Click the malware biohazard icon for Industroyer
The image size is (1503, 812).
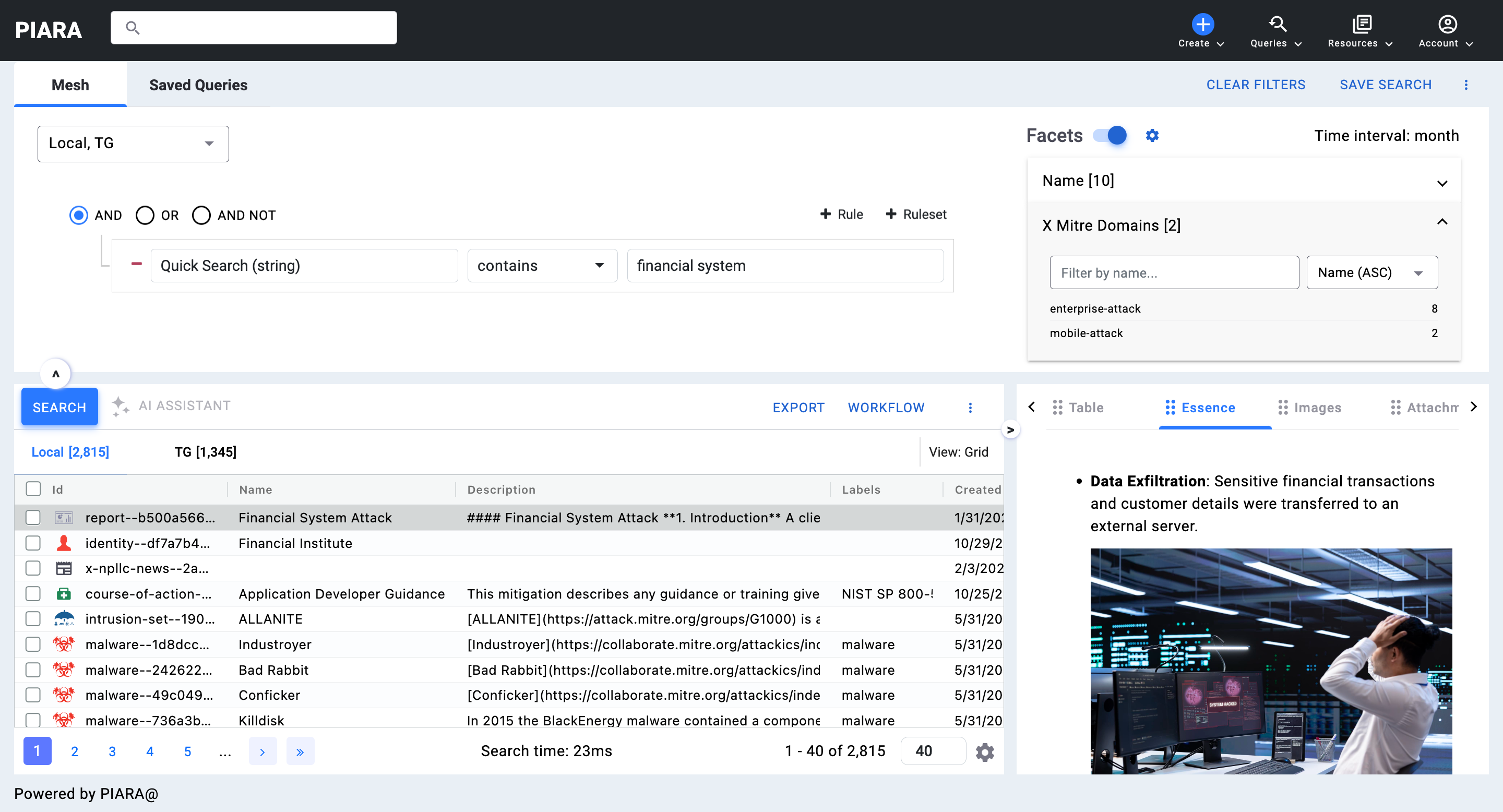pyautogui.click(x=64, y=644)
